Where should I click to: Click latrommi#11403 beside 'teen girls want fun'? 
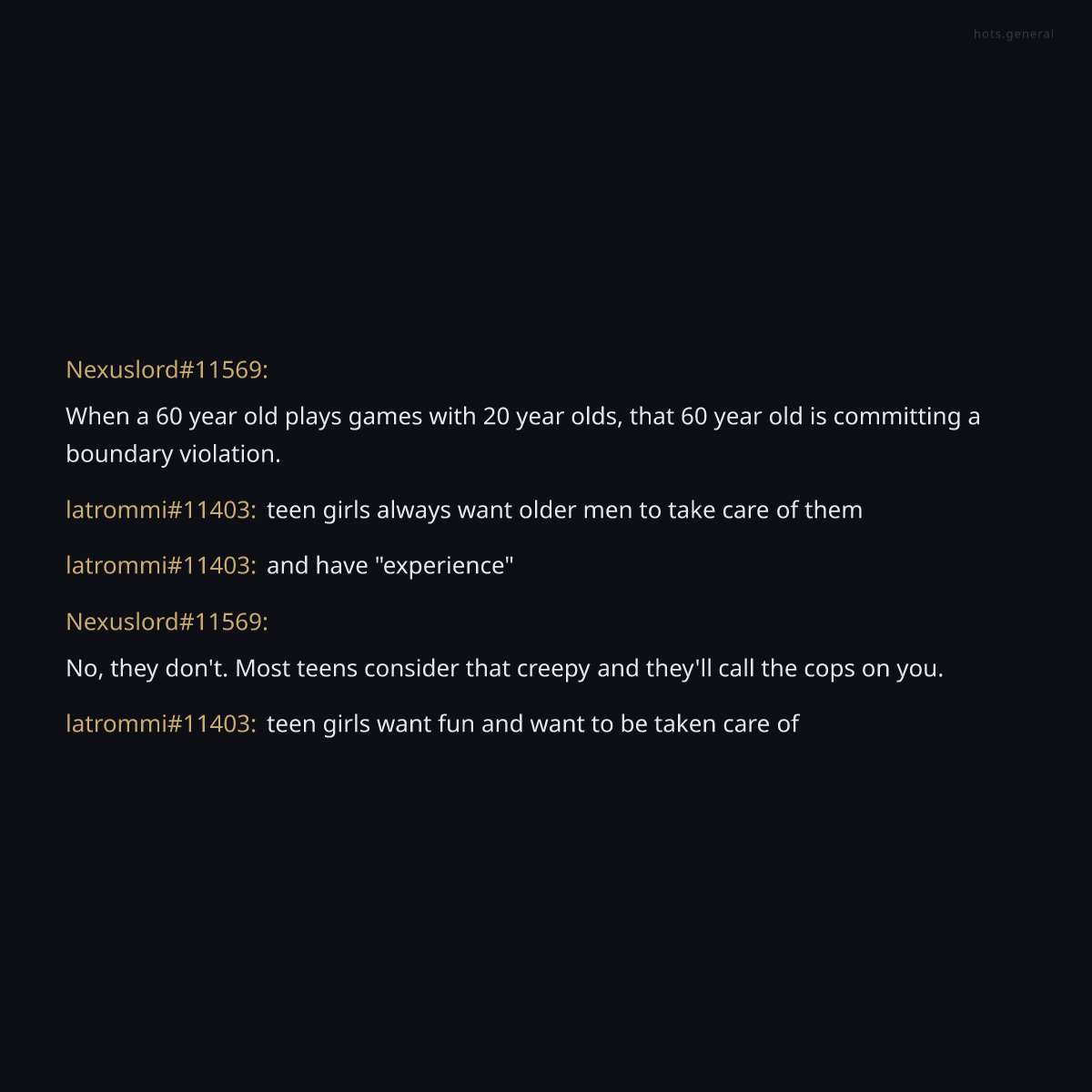(x=161, y=723)
